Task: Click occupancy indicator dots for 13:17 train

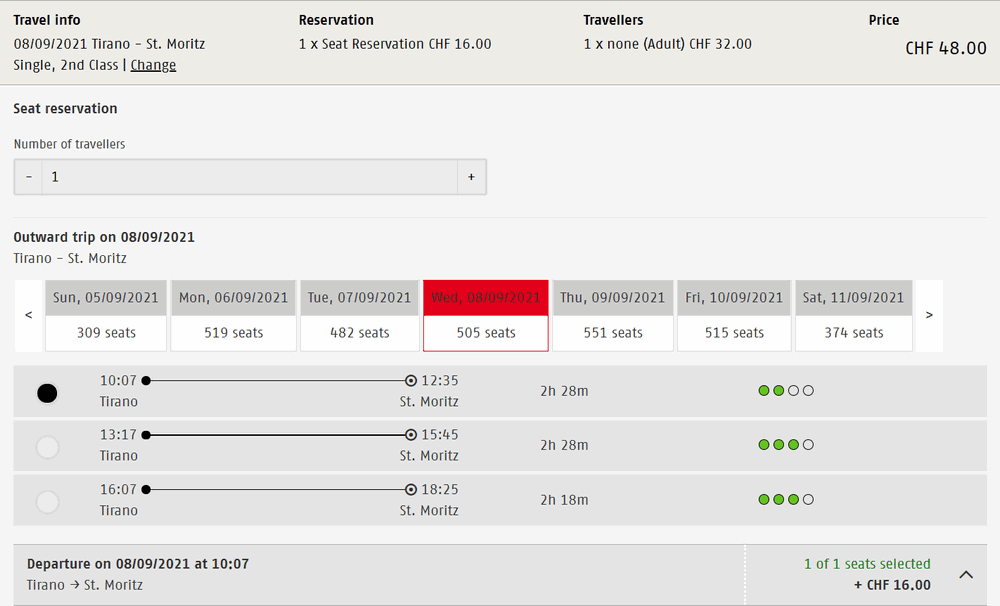Action: (786, 444)
